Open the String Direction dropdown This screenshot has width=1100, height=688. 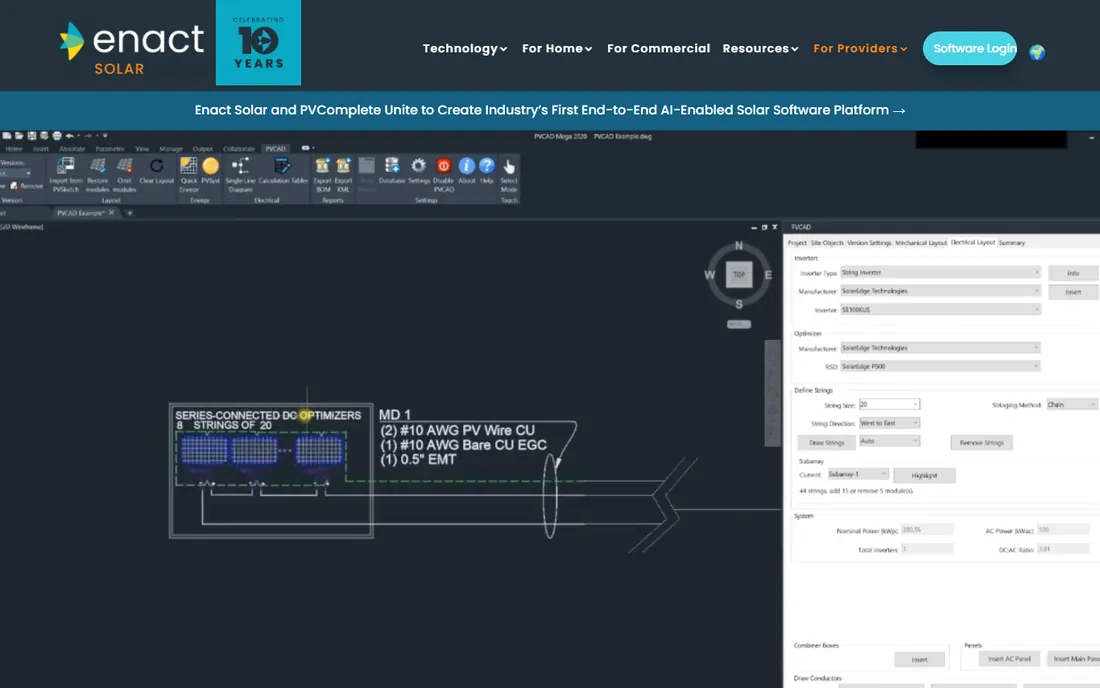point(889,423)
